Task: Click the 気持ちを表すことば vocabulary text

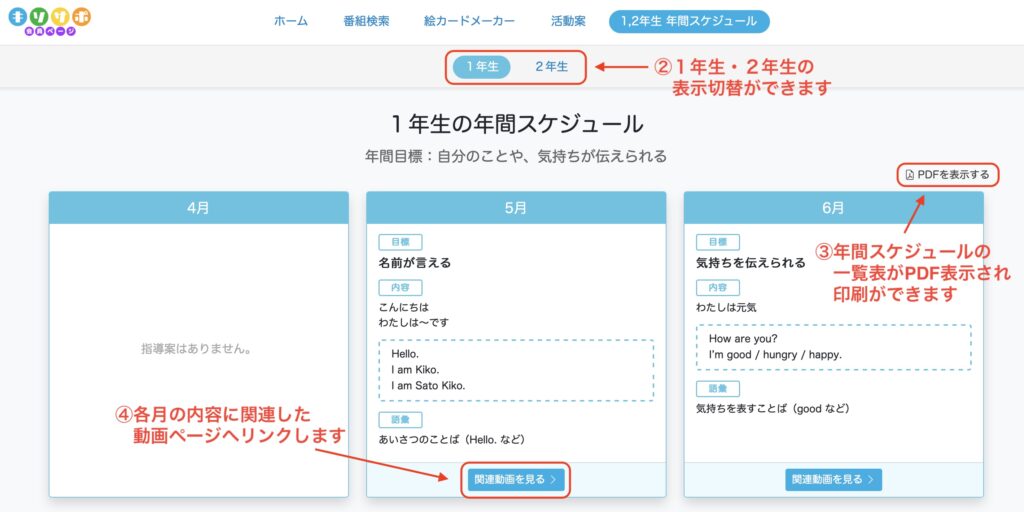Action: 773,409
